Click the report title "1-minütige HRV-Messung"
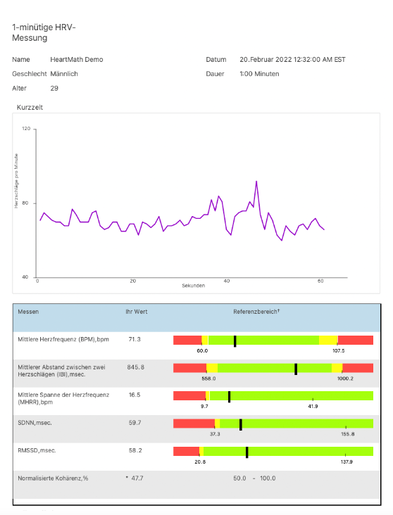This screenshot has width=393, height=515. click(44, 32)
